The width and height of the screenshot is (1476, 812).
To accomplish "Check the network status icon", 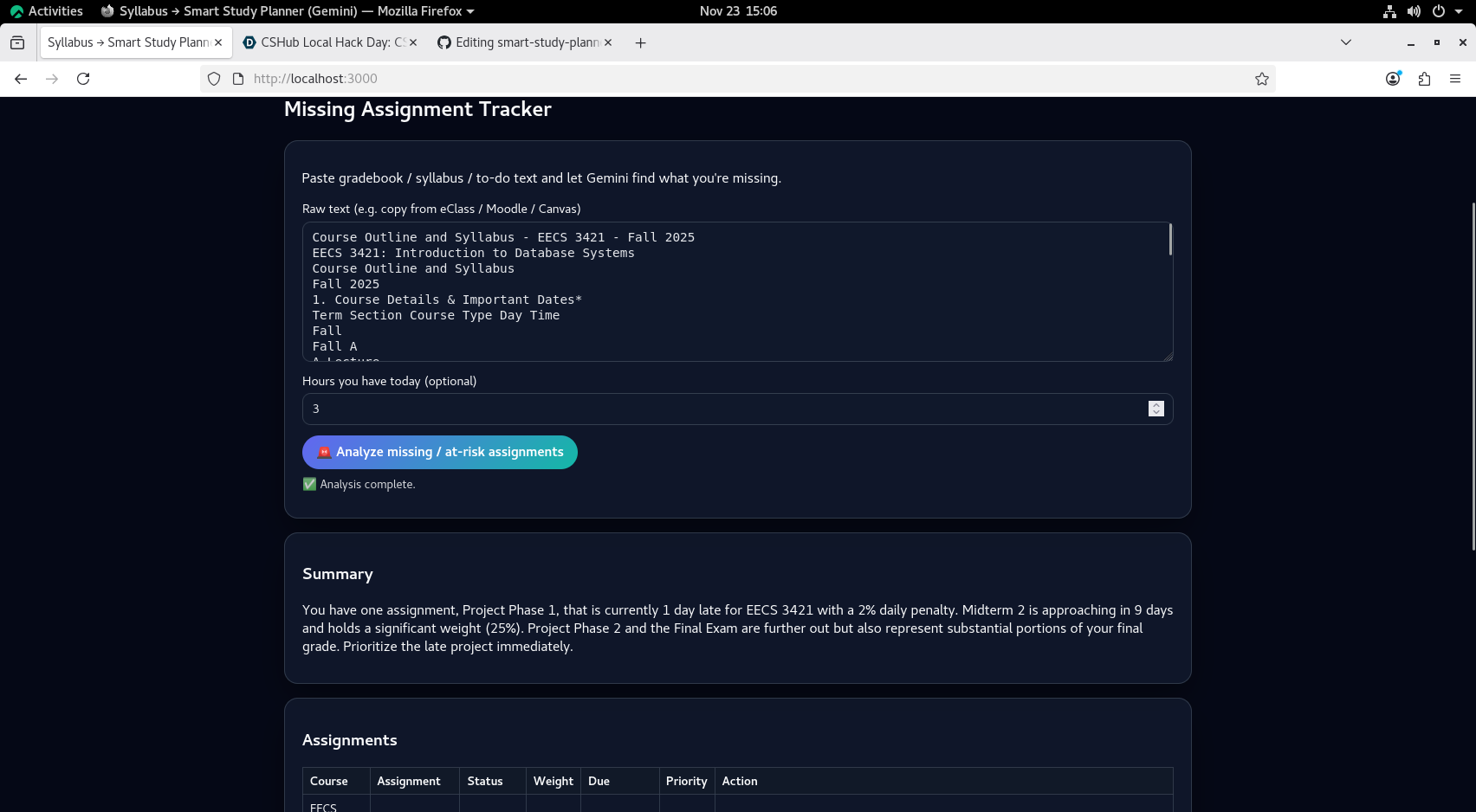I will point(1389,11).
